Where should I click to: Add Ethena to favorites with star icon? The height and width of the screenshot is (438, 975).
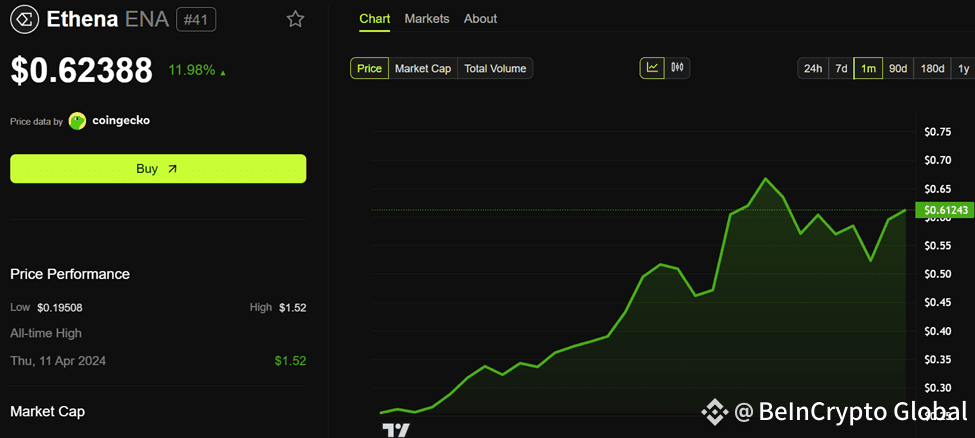click(x=295, y=19)
